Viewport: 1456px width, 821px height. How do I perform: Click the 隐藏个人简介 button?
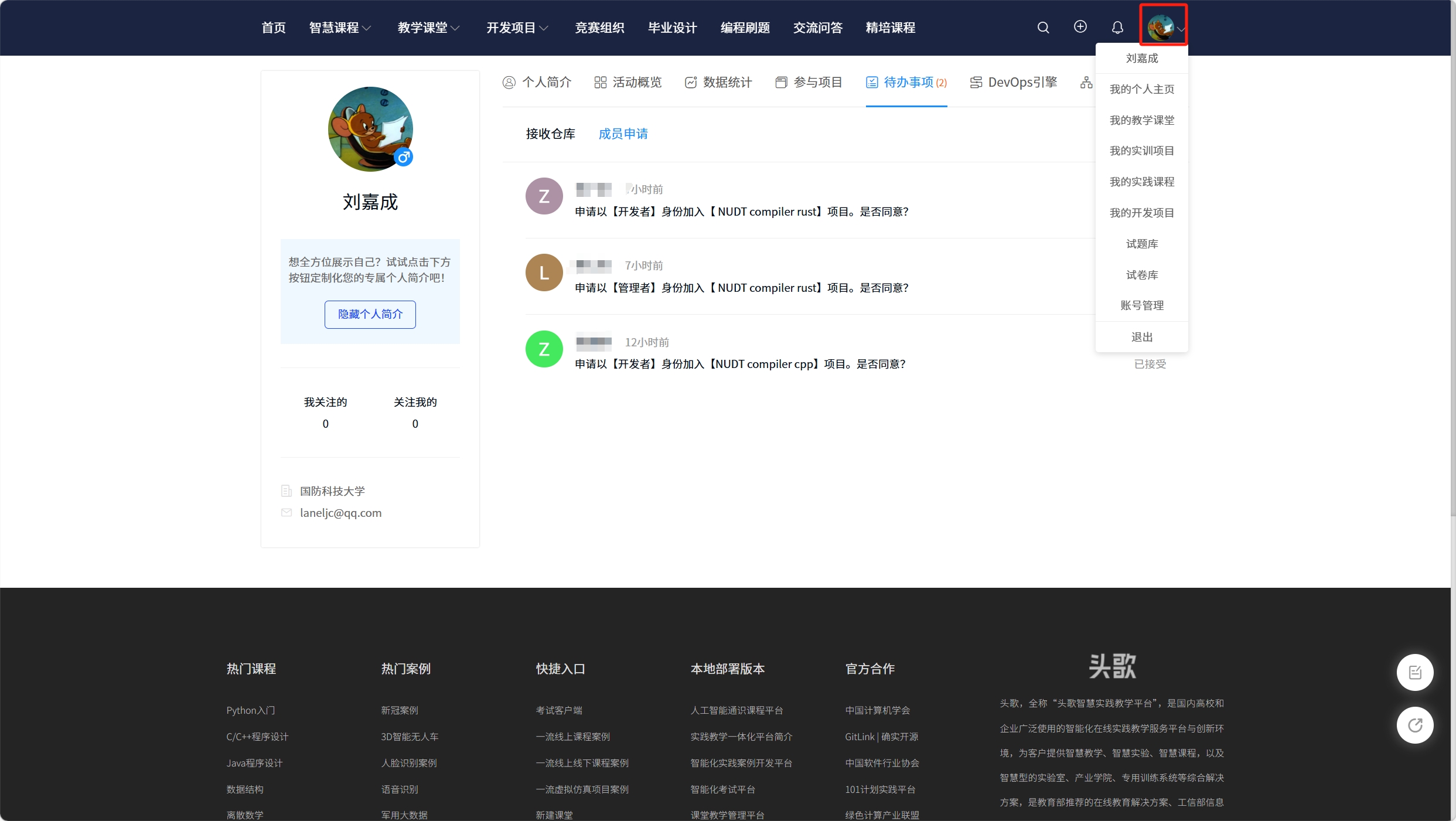click(370, 314)
